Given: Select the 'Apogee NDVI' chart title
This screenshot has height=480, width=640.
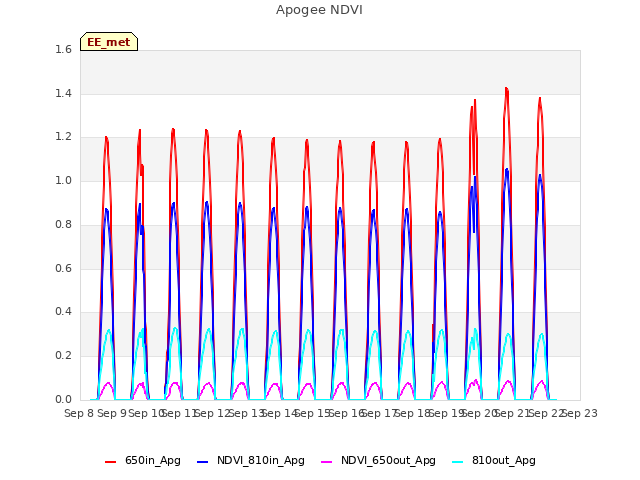Looking at the screenshot, I should point(319,10).
